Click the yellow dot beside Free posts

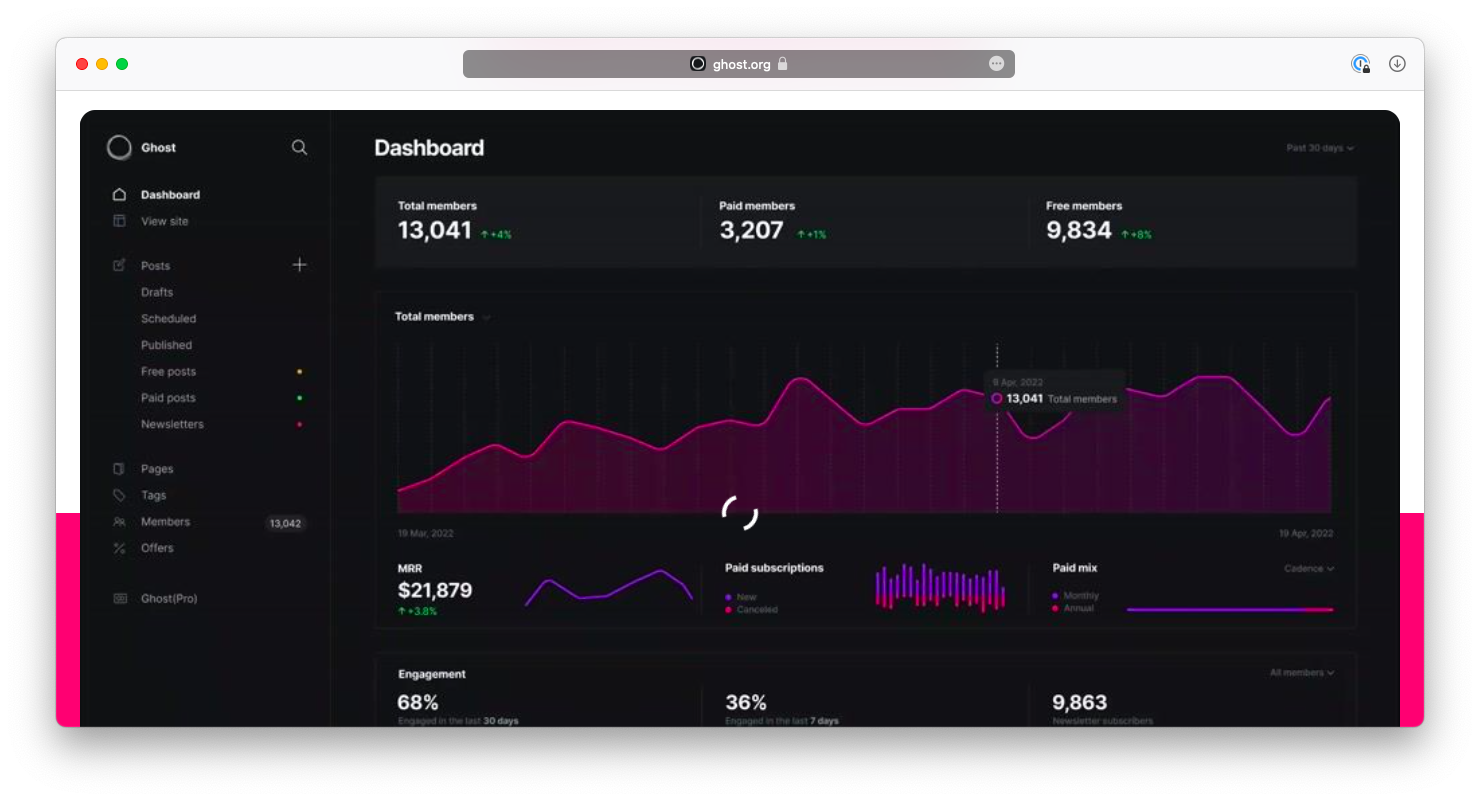click(299, 372)
